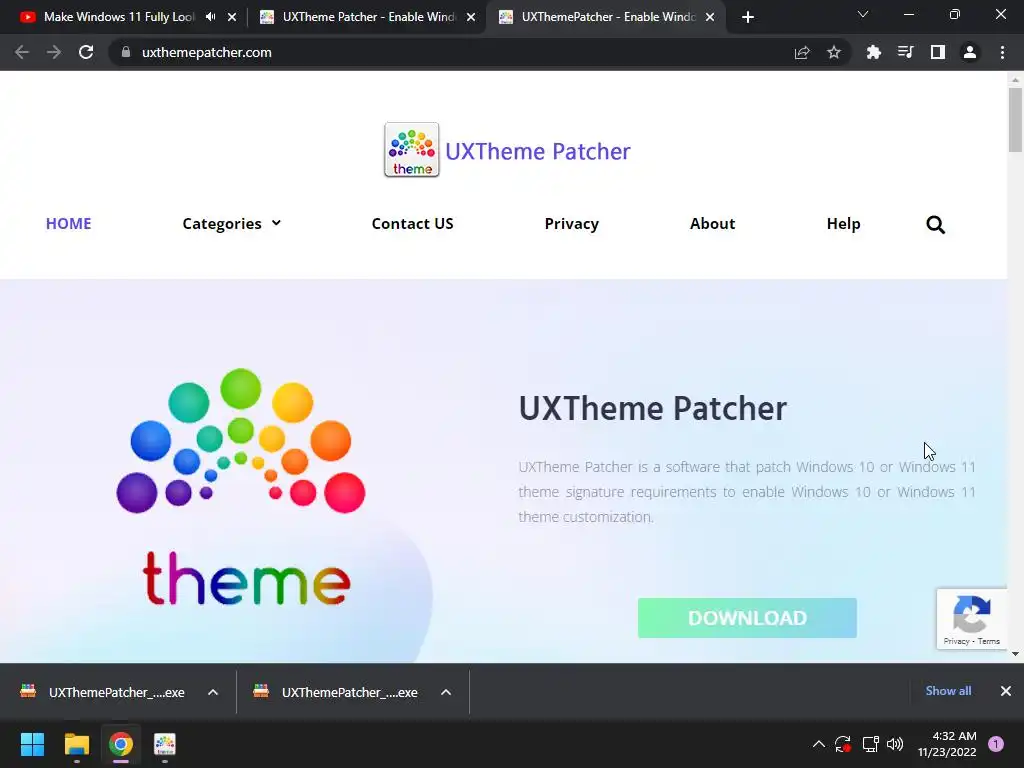This screenshot has height=768, width=1024.
Task: Open the Help nav link
Action: coord(843,223)
